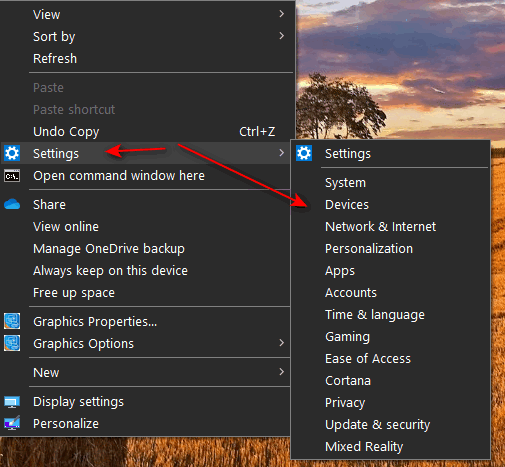Screen dimensions: 505x467
Task: Click the Graphics Options icon
Action: [12, 343]
